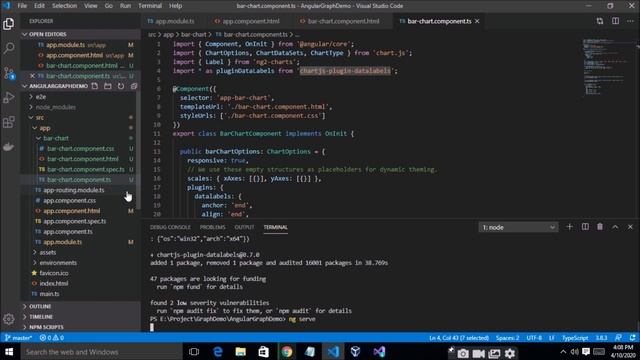The image size is (640, 360).
Task: Collapse the app folder
Action: point(44,128)
